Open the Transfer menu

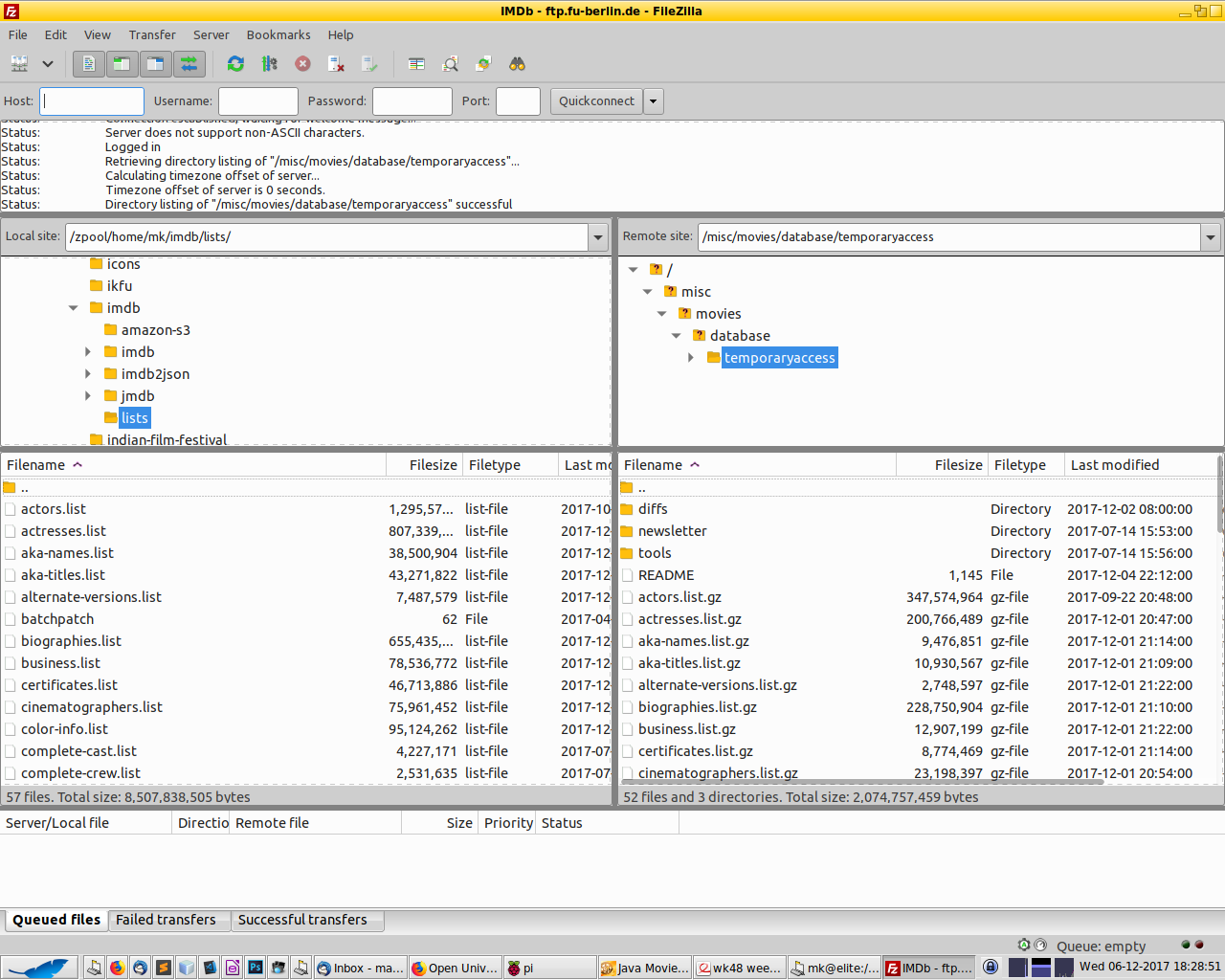point(152,34)
